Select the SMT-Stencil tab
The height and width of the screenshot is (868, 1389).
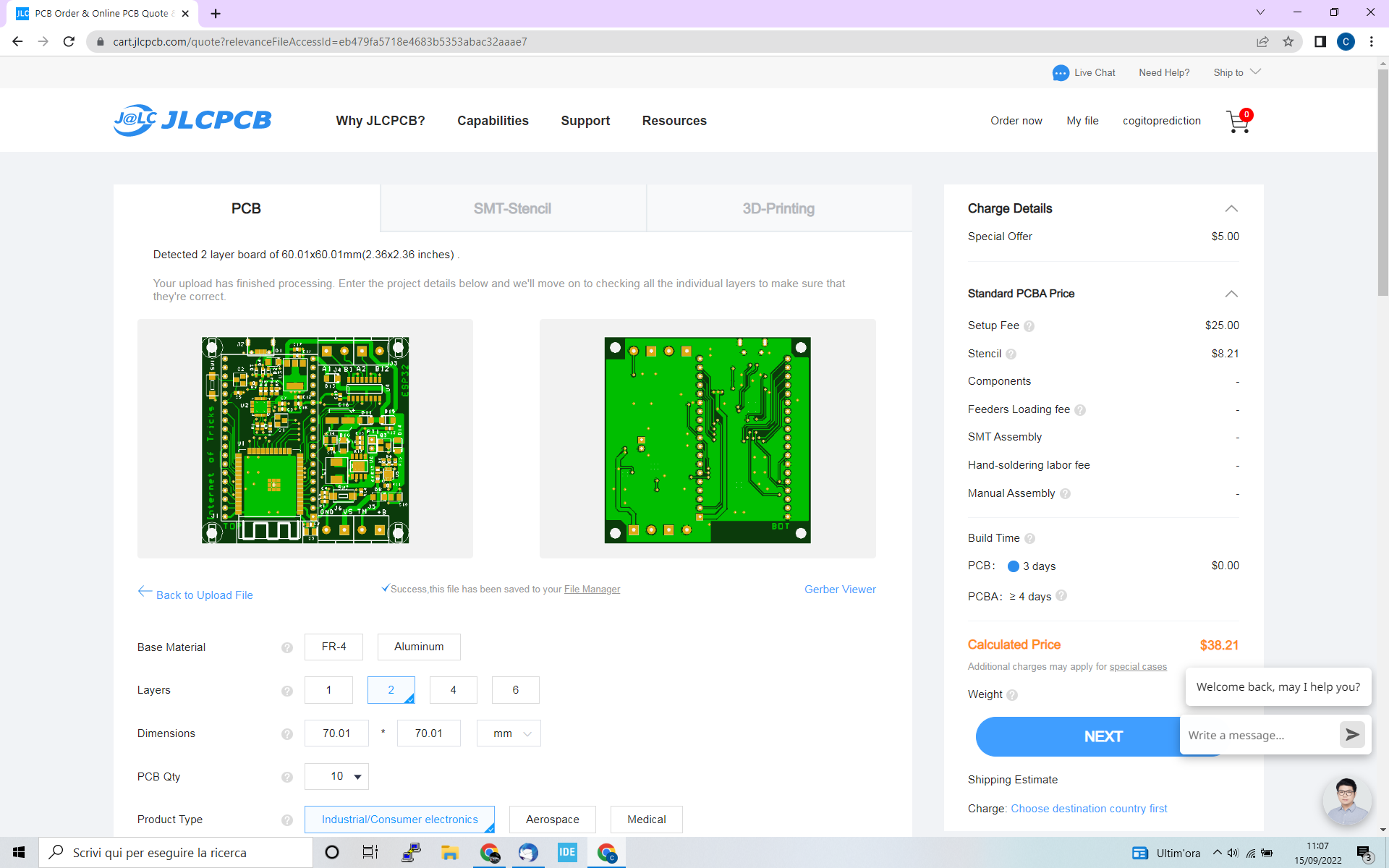(x=512, y=208)
